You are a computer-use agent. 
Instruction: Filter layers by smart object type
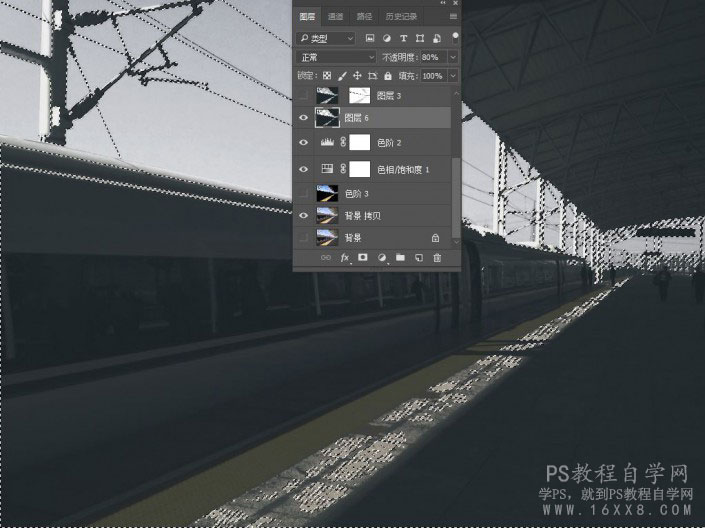click(x=437, y=39)
